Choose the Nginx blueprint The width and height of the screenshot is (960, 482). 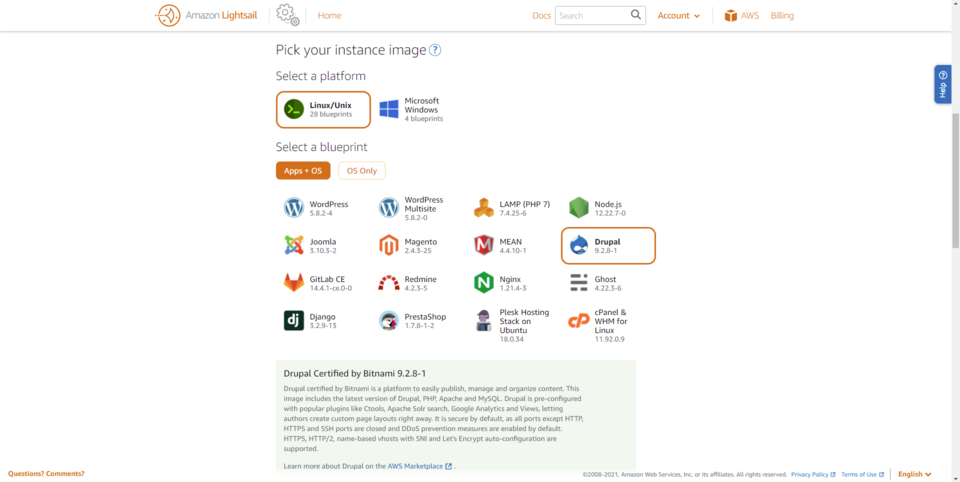(513, 283)
